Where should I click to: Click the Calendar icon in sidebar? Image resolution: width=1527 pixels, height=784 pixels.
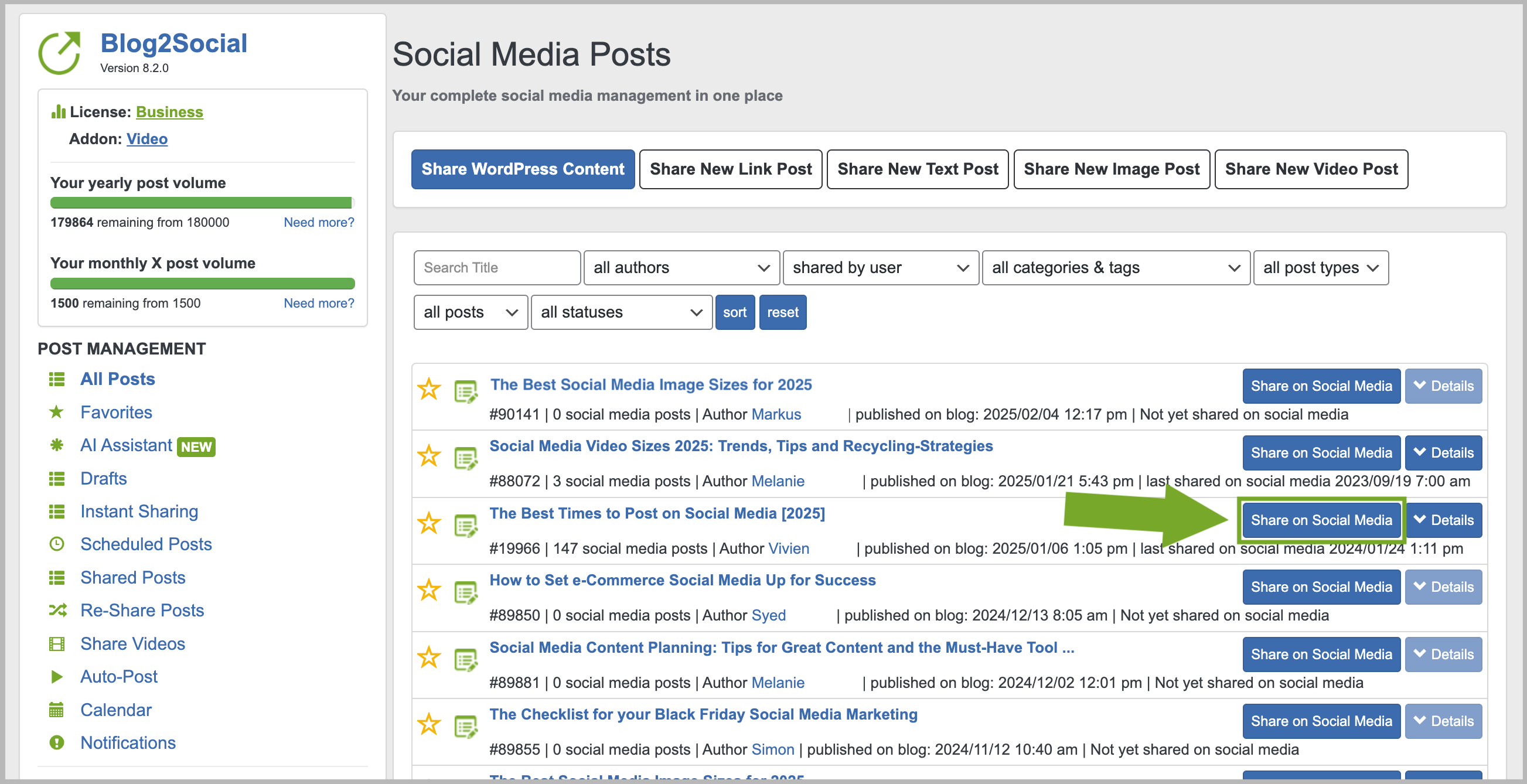click(57, 710)
